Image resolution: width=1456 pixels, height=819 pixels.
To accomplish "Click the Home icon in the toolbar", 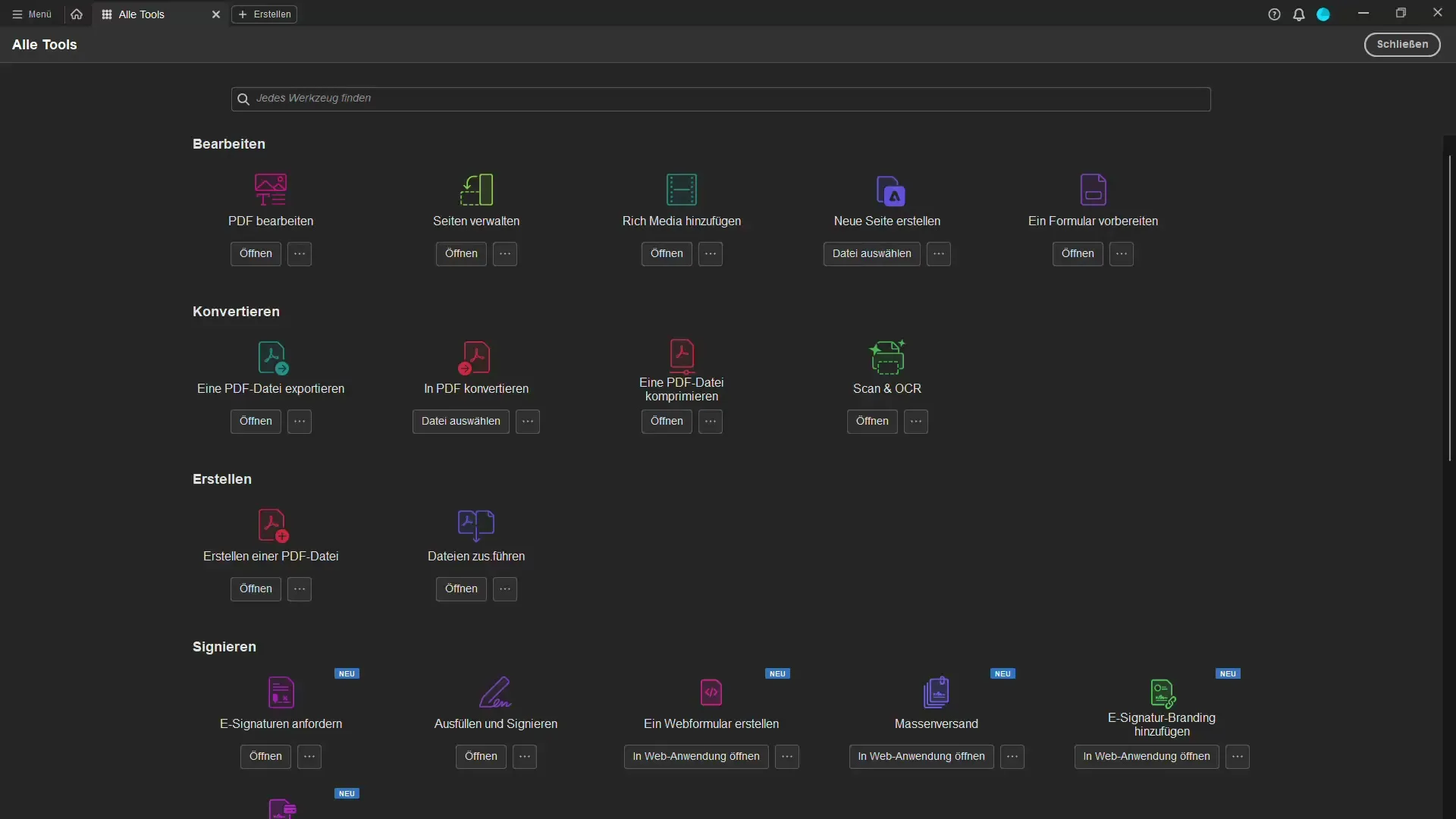I will [x=76, y=13].
